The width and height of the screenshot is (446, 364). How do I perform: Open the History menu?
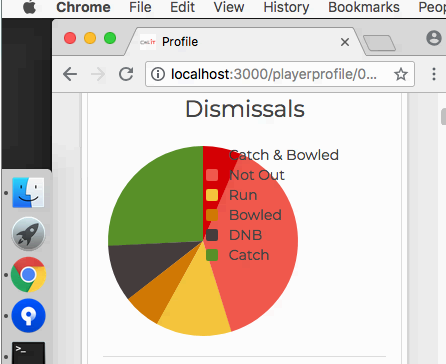click(286, 7)
